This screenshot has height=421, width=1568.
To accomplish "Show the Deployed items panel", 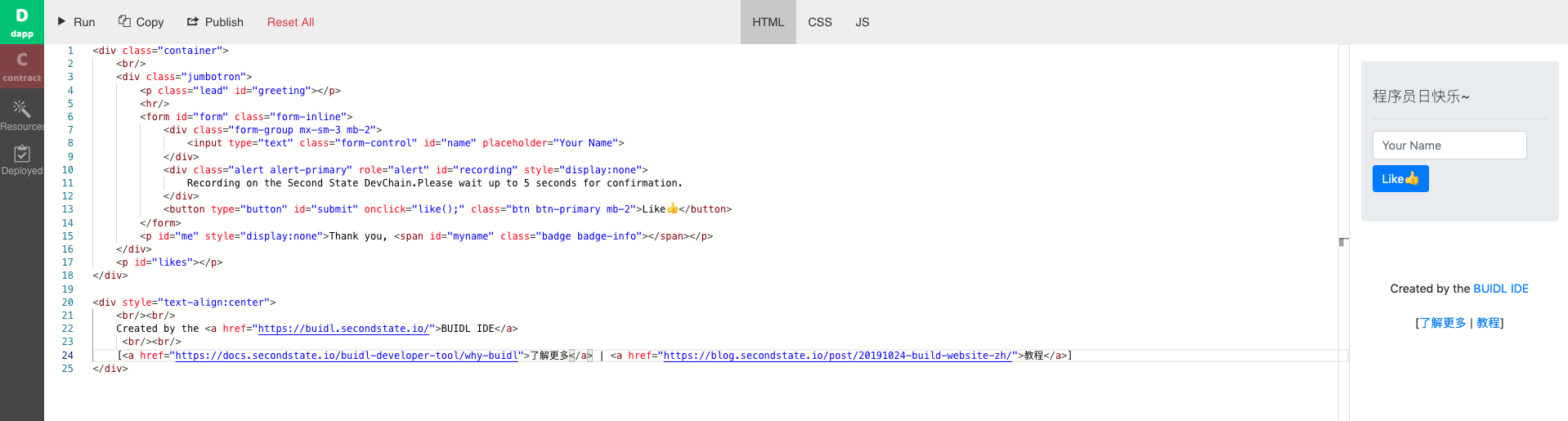I will pos(22,159).
